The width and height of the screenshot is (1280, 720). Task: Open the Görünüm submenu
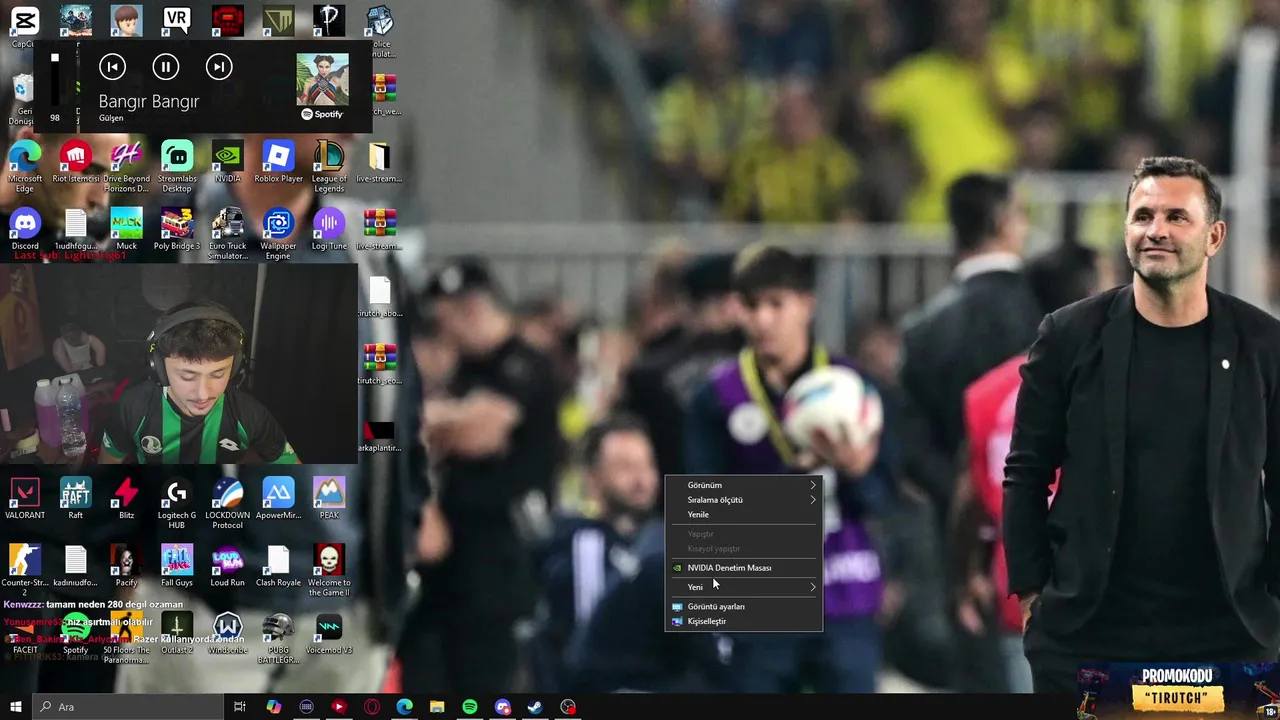[744, 485]
